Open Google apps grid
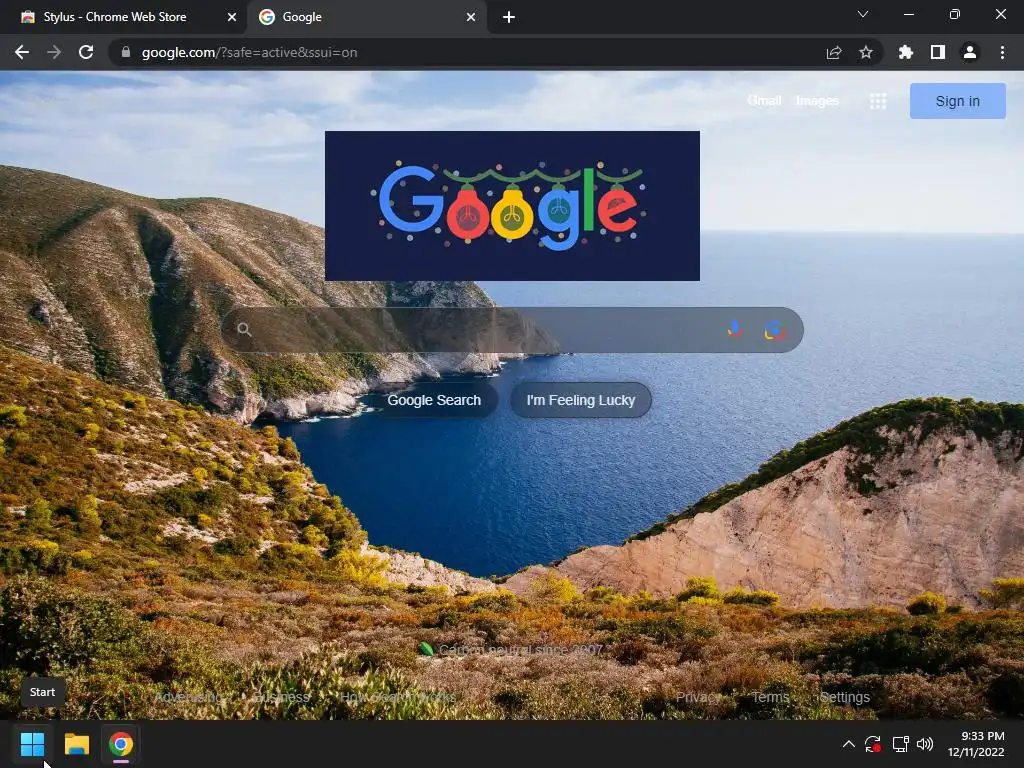Screen dimensions: 1024x768 click(878, 101)
